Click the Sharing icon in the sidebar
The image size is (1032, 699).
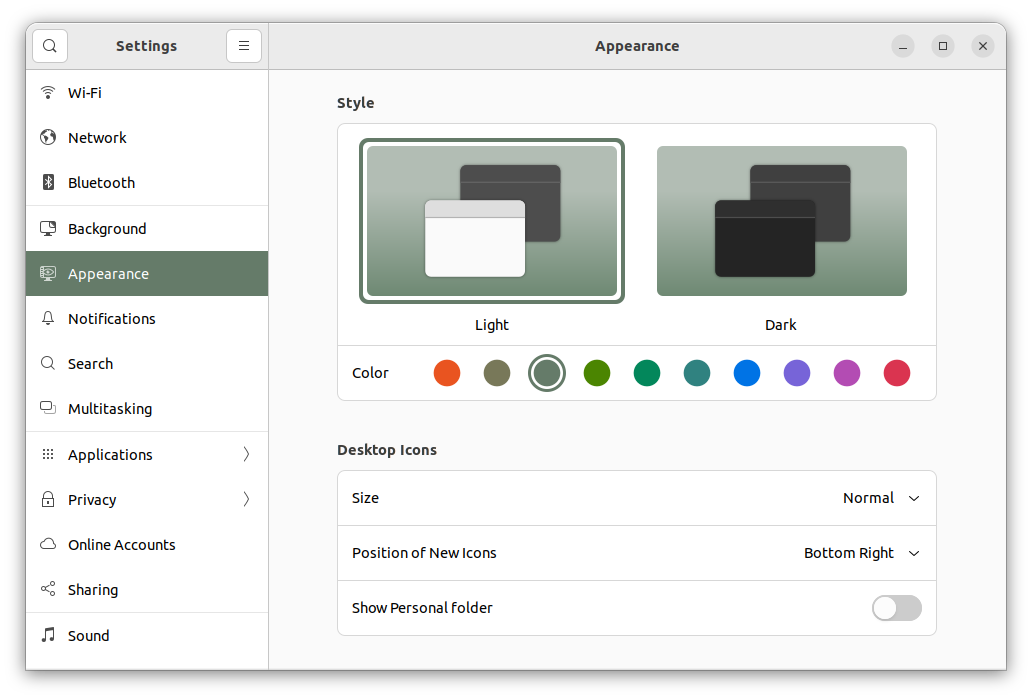pyautogui.click(x=48, y=590)
